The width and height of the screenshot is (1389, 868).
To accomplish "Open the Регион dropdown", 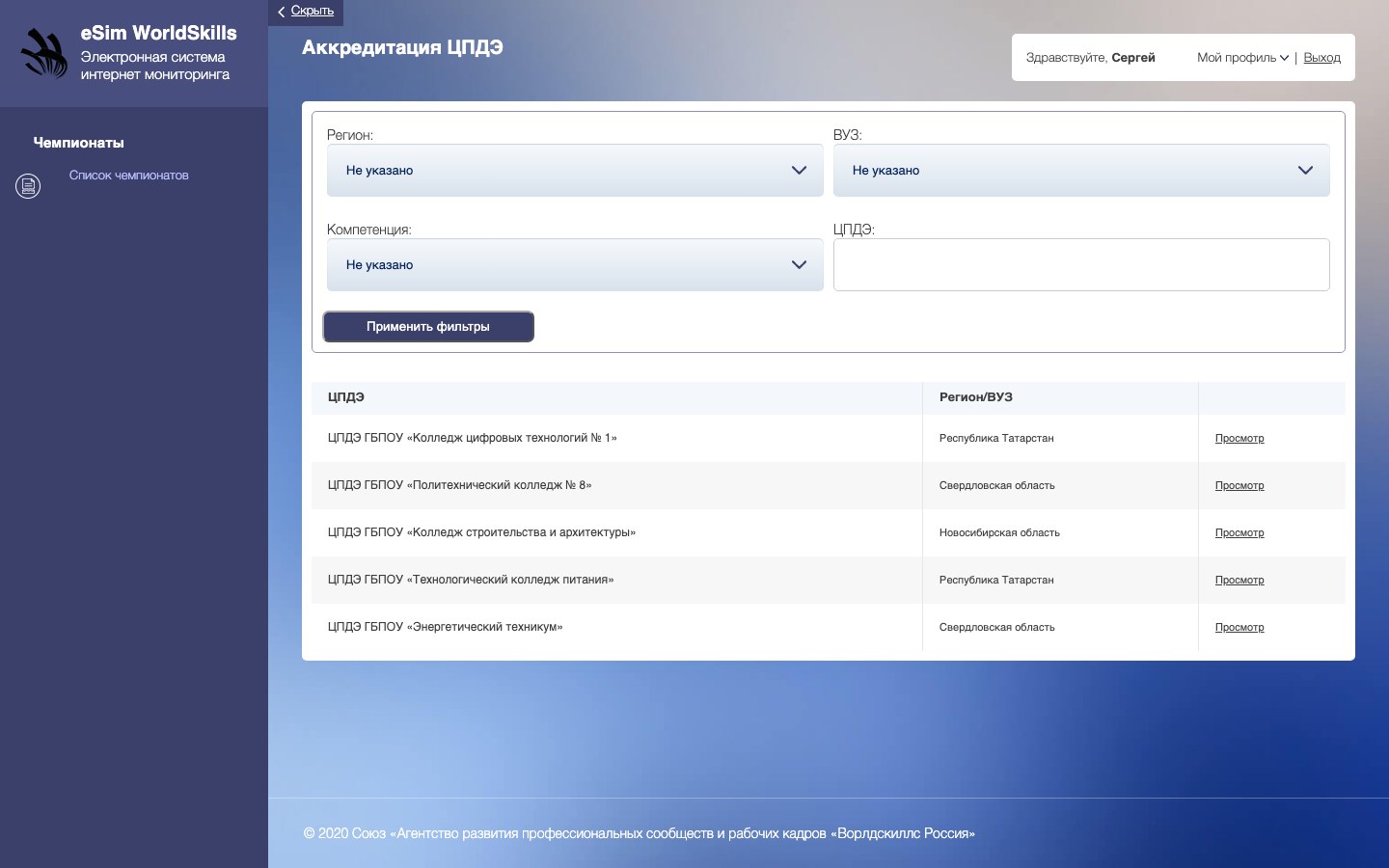I will 575,171.
